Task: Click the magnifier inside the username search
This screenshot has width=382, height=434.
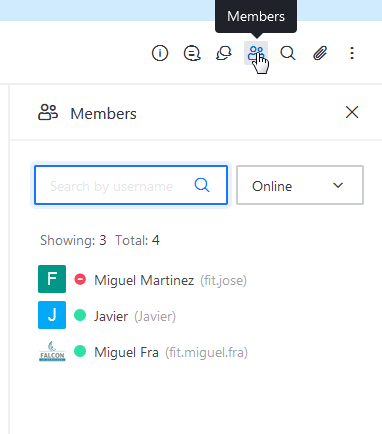Action: click(x=202, y=185)
